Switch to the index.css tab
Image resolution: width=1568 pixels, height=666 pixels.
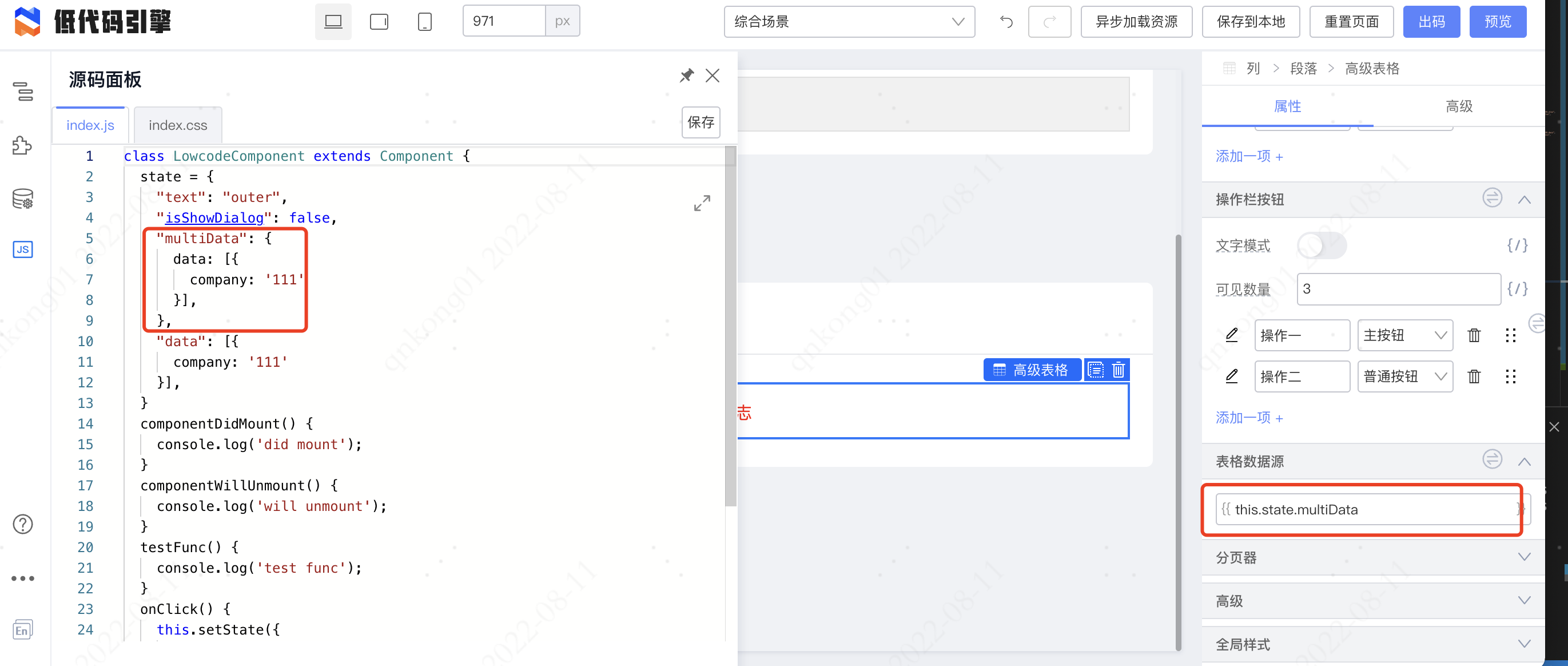pos(177,125)
